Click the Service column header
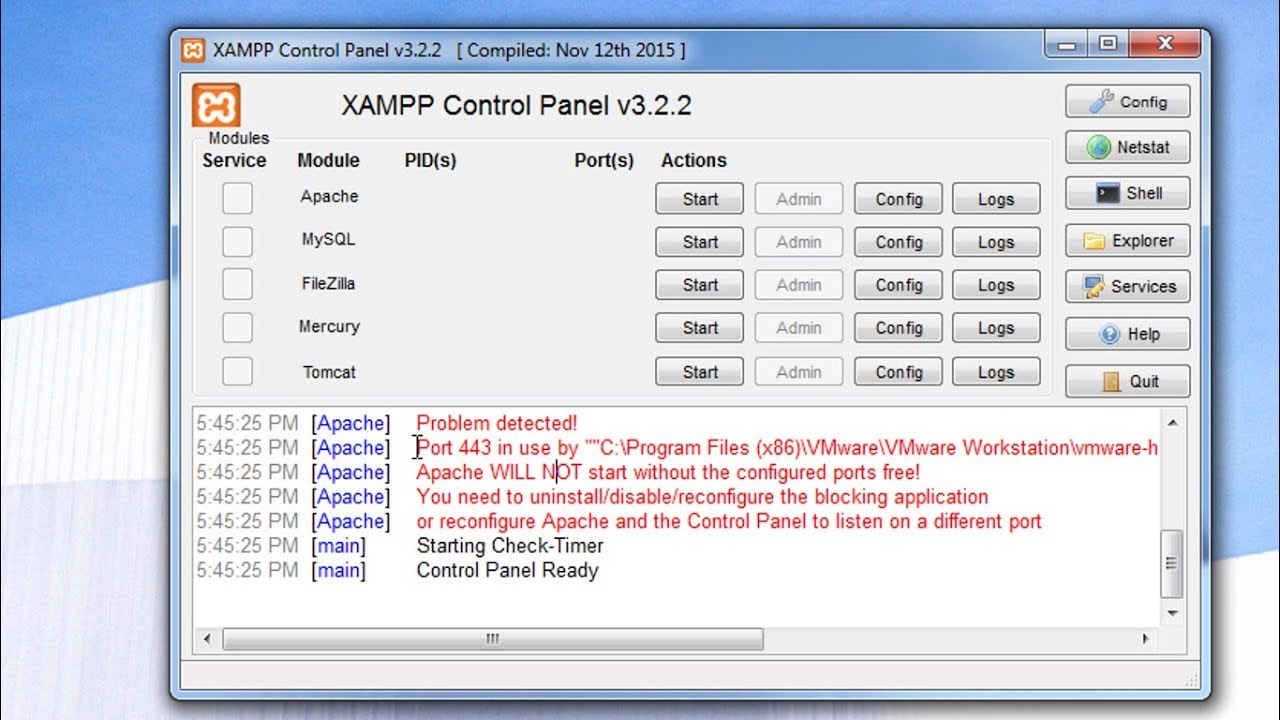 [x=234, y=160]
